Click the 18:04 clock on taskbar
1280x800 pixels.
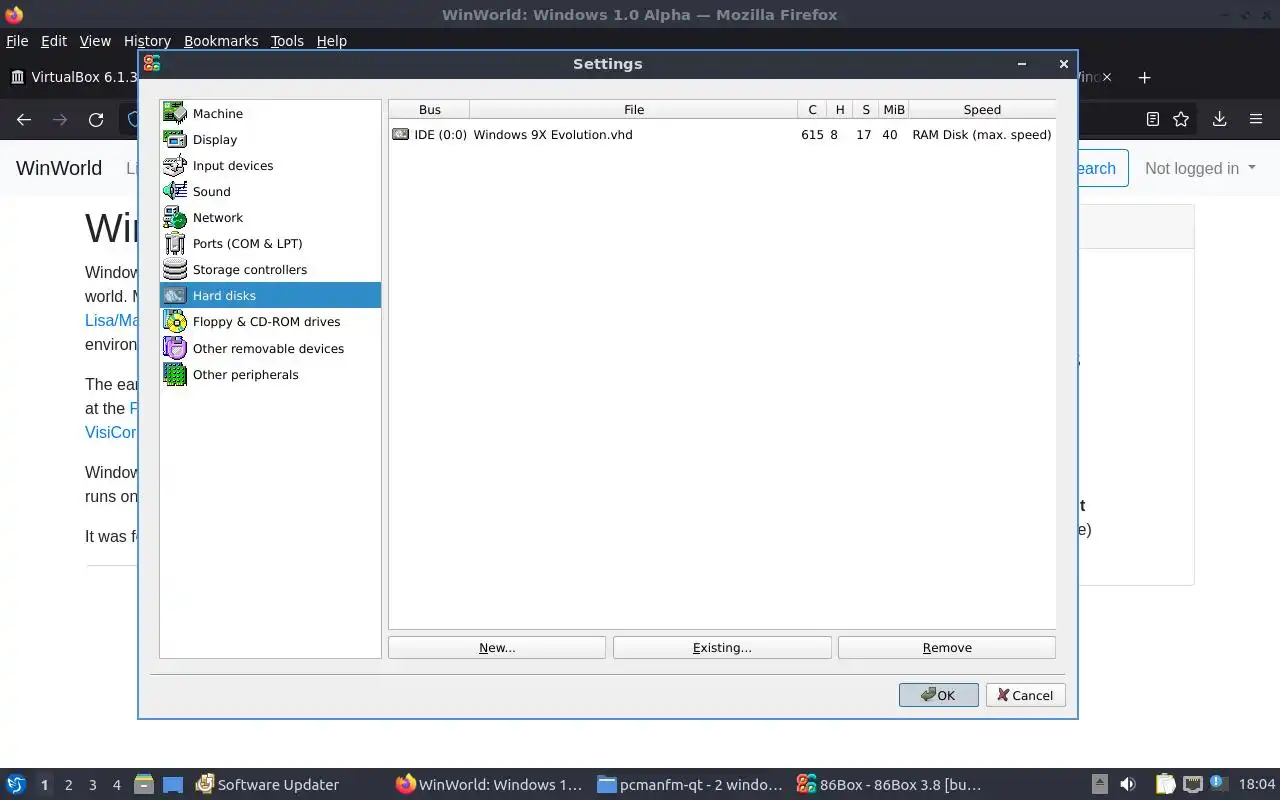point(1257,785)
